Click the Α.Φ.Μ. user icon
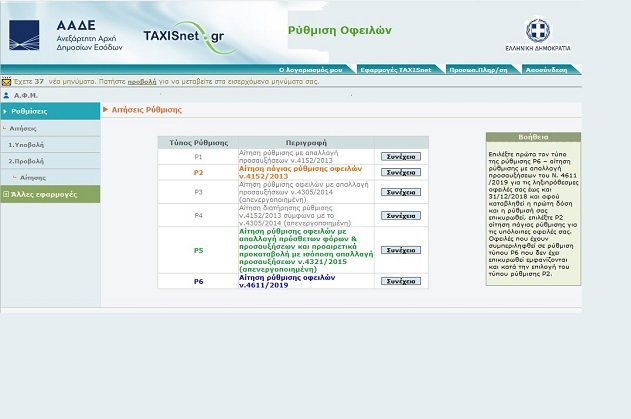 [x=5, y=95]
